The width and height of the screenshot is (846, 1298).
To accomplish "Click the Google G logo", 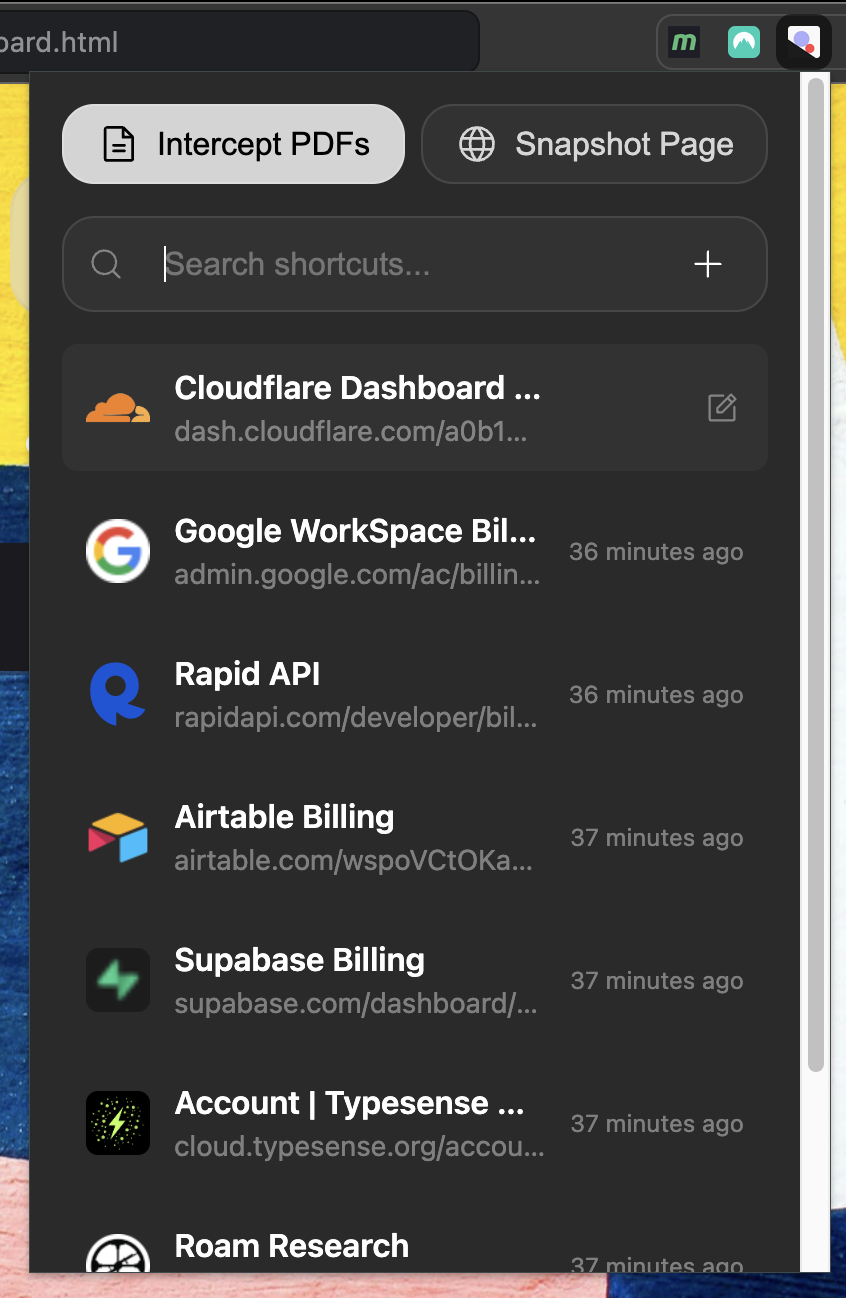I will coord(118,551).
